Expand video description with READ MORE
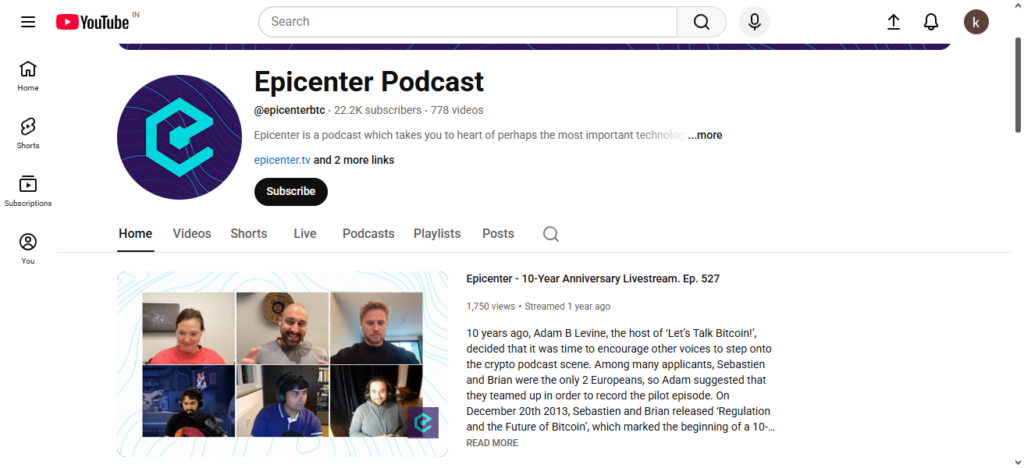This screenshot has width=1024, height=468. (492, 443)
